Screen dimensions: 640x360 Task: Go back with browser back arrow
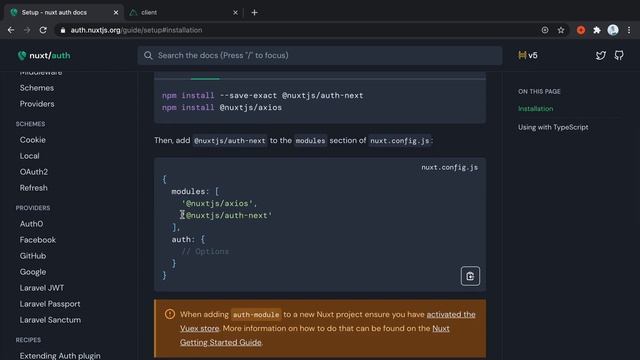(x=11, y=30)
